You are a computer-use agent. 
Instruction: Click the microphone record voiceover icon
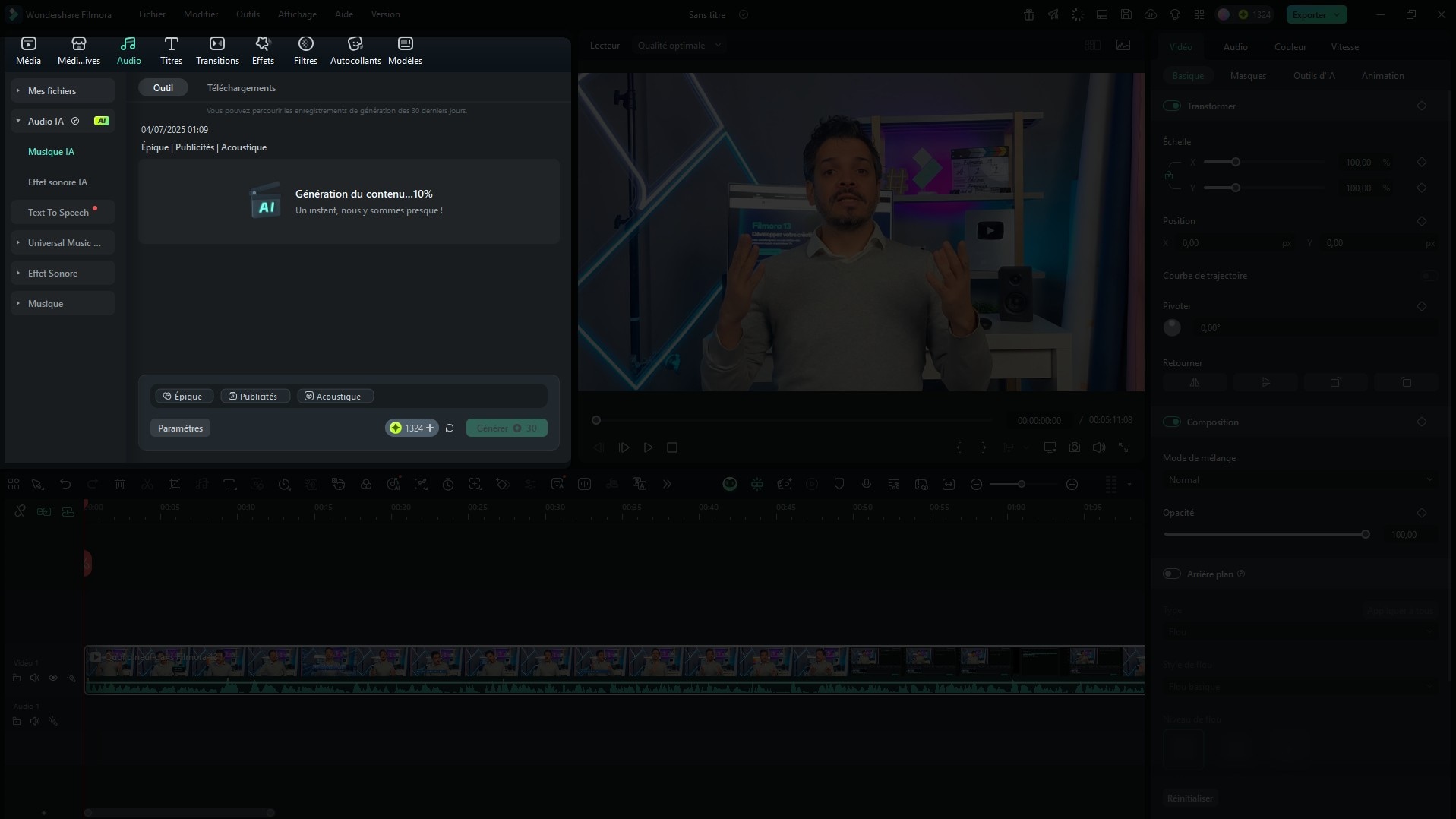pyautogui.click(x=867, y=484)
